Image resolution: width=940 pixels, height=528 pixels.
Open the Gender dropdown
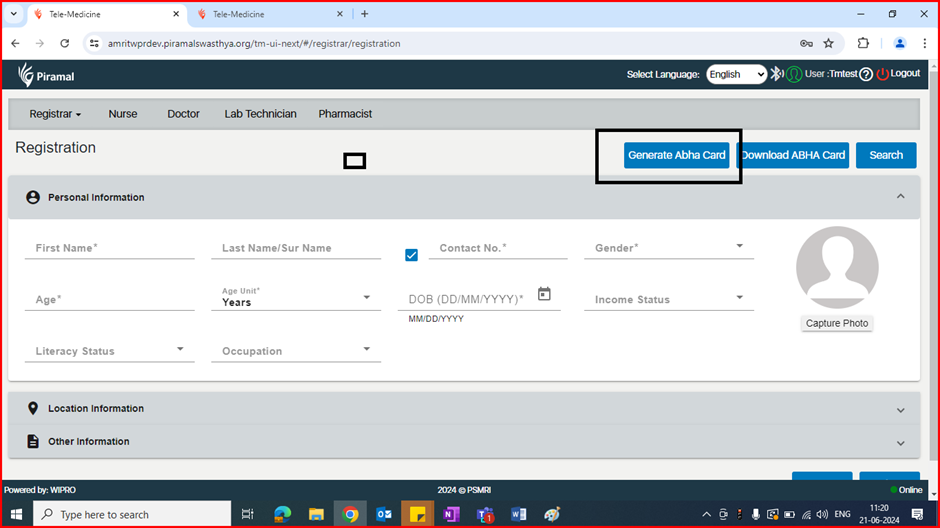(x=668, y=248)
